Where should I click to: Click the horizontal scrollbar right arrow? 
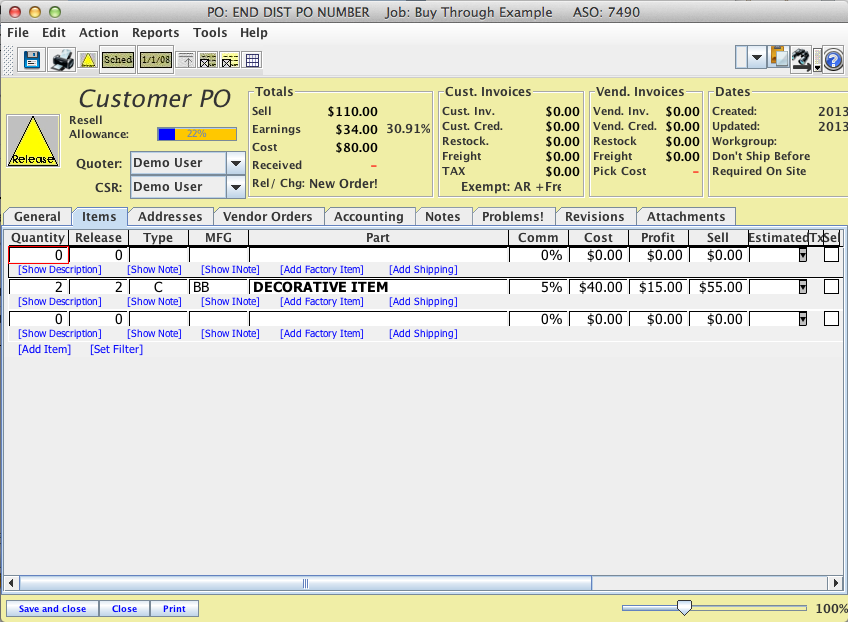[836, 583]
